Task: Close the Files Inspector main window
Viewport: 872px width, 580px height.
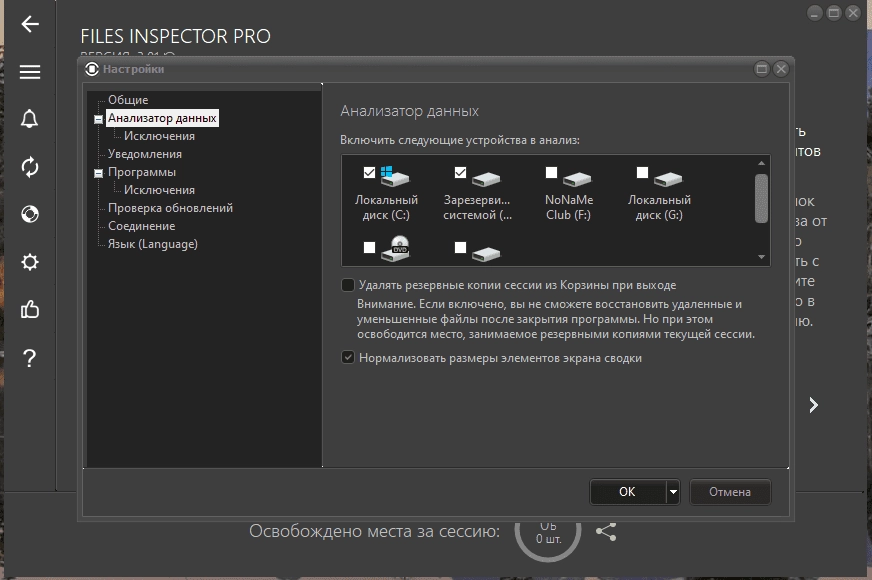Action: pos(853,13)
